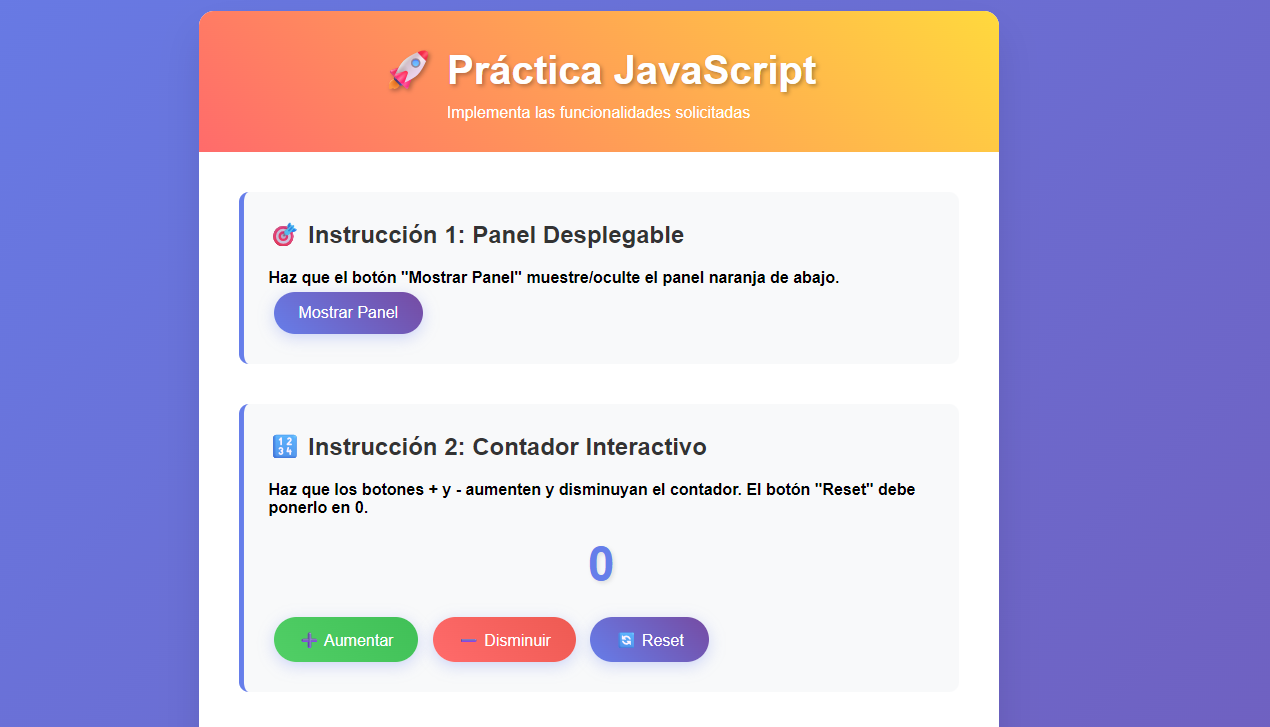This screenshot has width=1270, height=727.
Task: Click the refresh icon on the Reset button
Action: coord(626,640)
